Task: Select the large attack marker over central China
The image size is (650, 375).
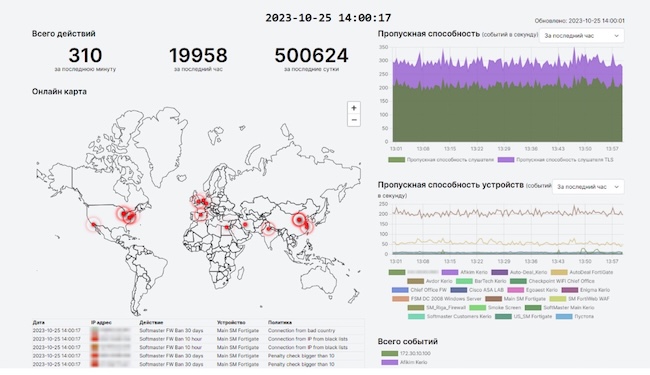Action: 299,220
